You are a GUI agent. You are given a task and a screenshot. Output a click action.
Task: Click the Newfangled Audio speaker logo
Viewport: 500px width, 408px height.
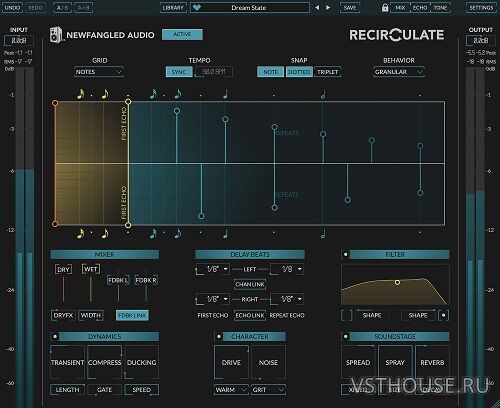tap(56, 35)
